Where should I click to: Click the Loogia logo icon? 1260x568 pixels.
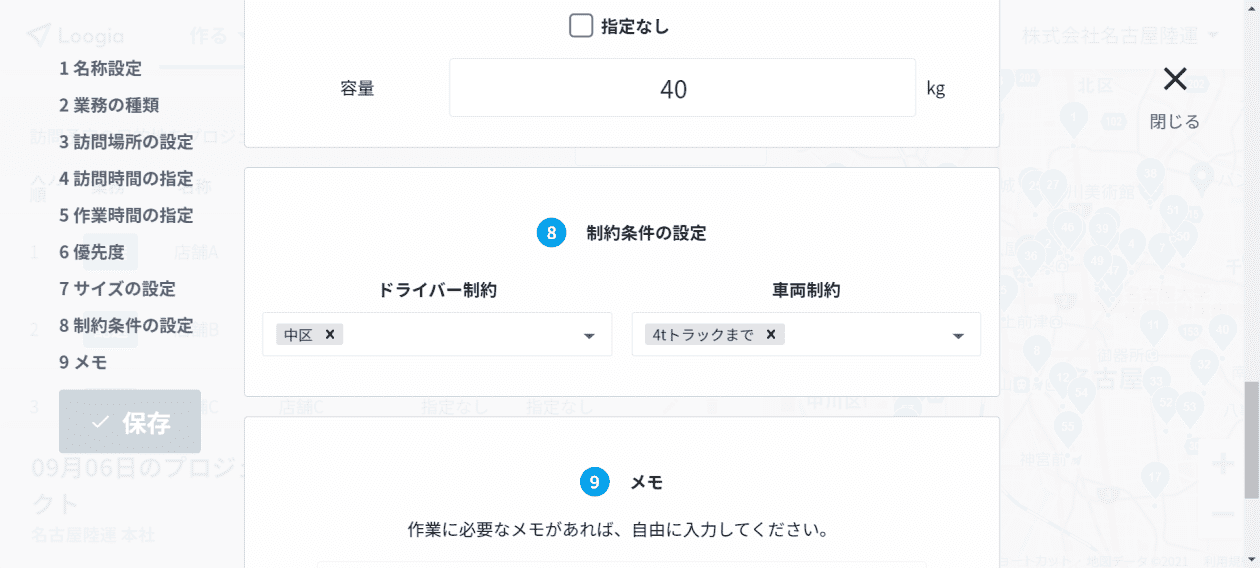(x=38, y=35)
